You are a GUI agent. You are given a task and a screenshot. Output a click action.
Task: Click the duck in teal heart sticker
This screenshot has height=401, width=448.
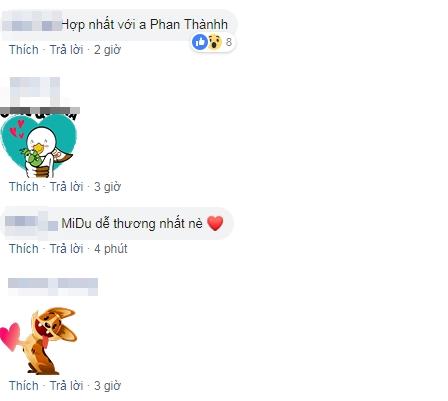(x=39, y=146)
